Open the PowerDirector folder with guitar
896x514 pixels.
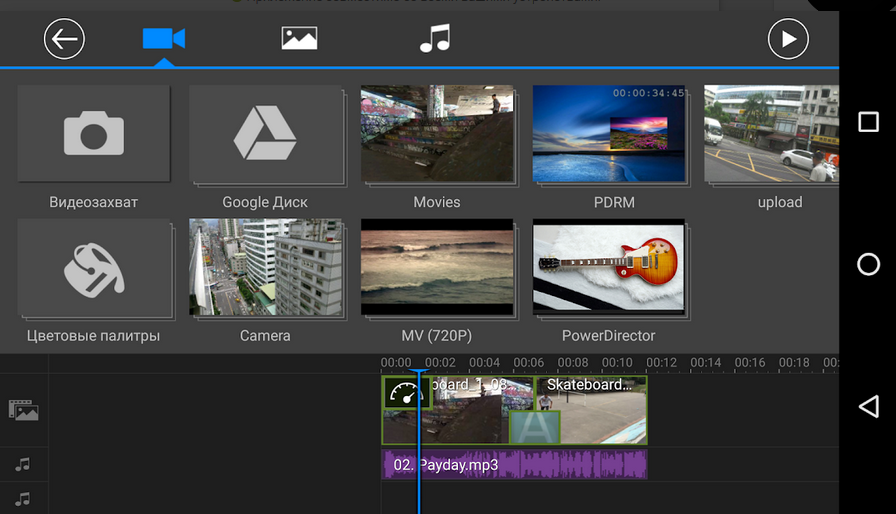[x=609, y=268]
